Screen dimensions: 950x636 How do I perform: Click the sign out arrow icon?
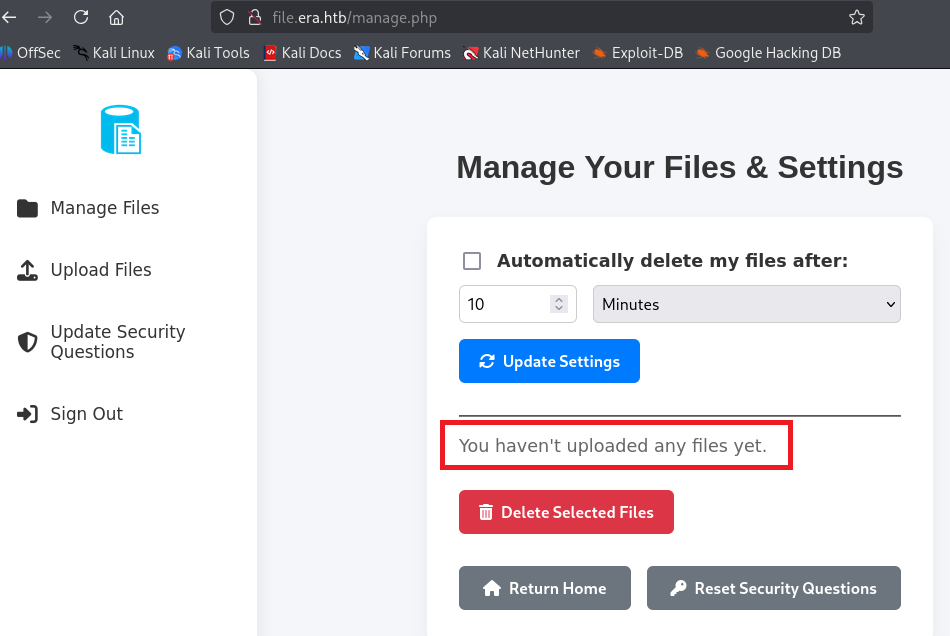coord(28,414)
